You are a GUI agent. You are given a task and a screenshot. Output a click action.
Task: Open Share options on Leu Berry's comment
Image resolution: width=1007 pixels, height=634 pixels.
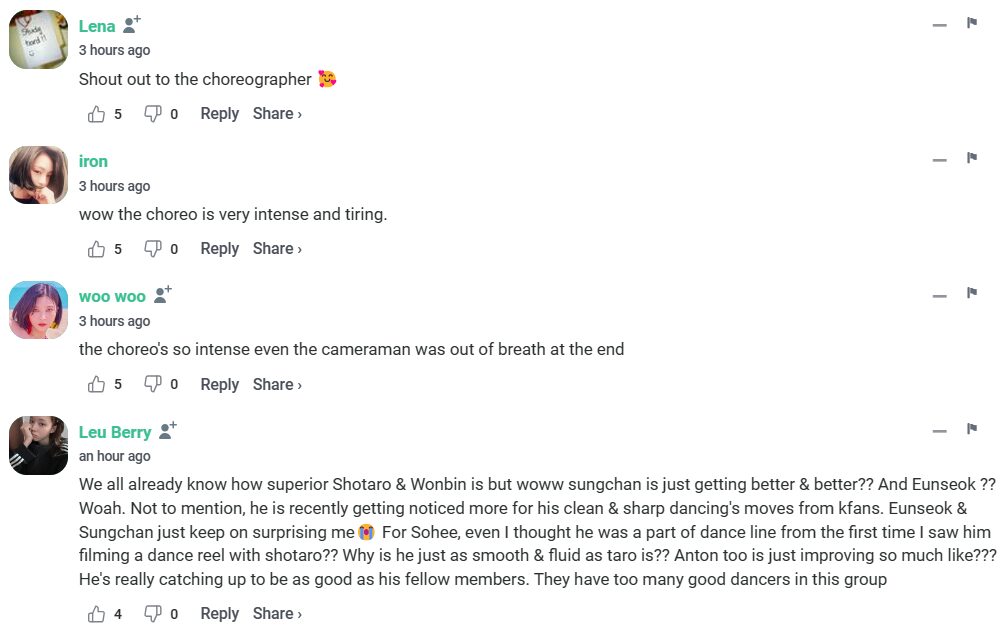pos(277,614)
